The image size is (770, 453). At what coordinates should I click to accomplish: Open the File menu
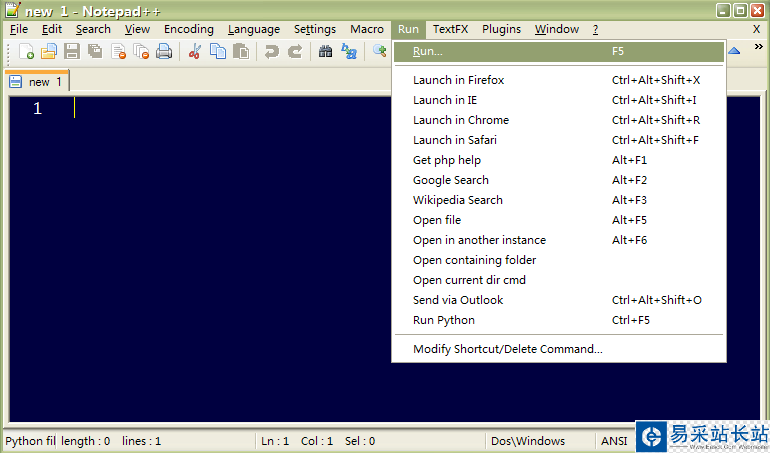(19, 29)
